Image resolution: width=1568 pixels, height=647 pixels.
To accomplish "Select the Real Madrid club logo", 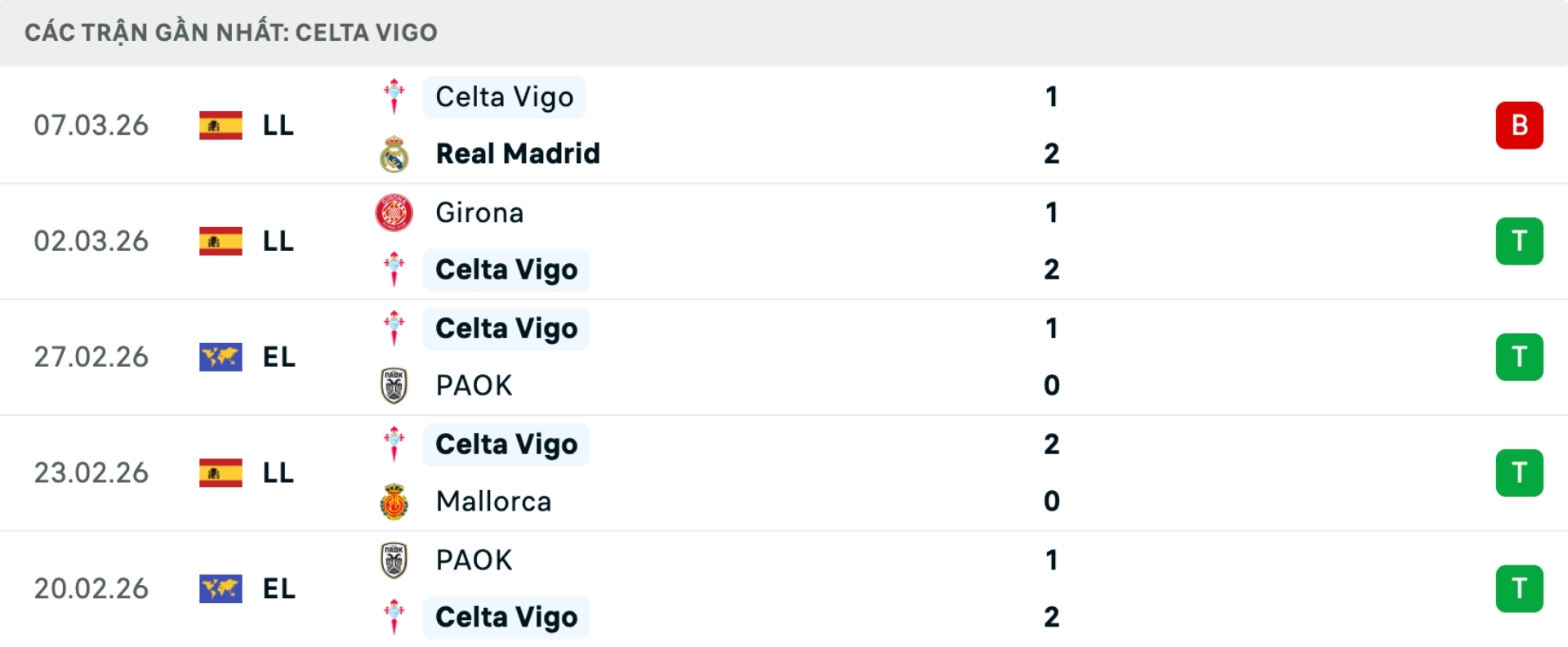I will click(394, 154).
